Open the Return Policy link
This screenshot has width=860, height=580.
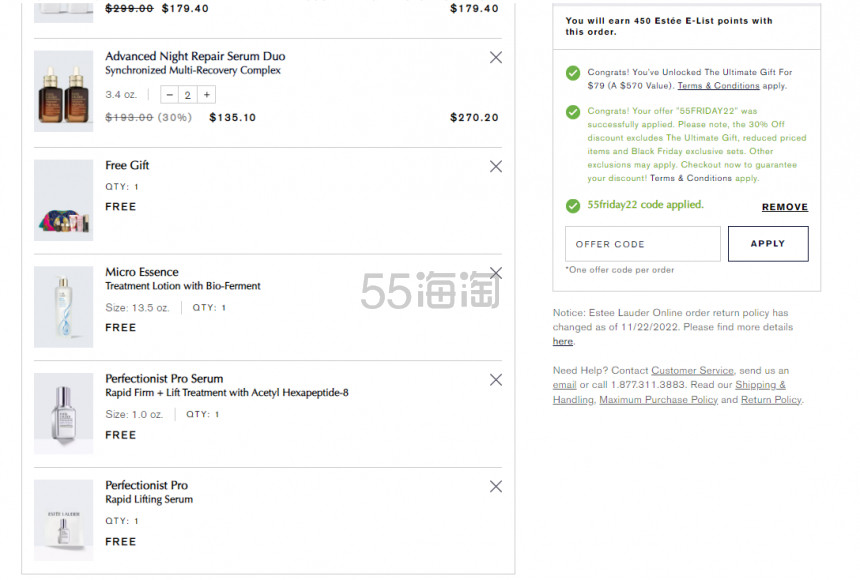771,399
